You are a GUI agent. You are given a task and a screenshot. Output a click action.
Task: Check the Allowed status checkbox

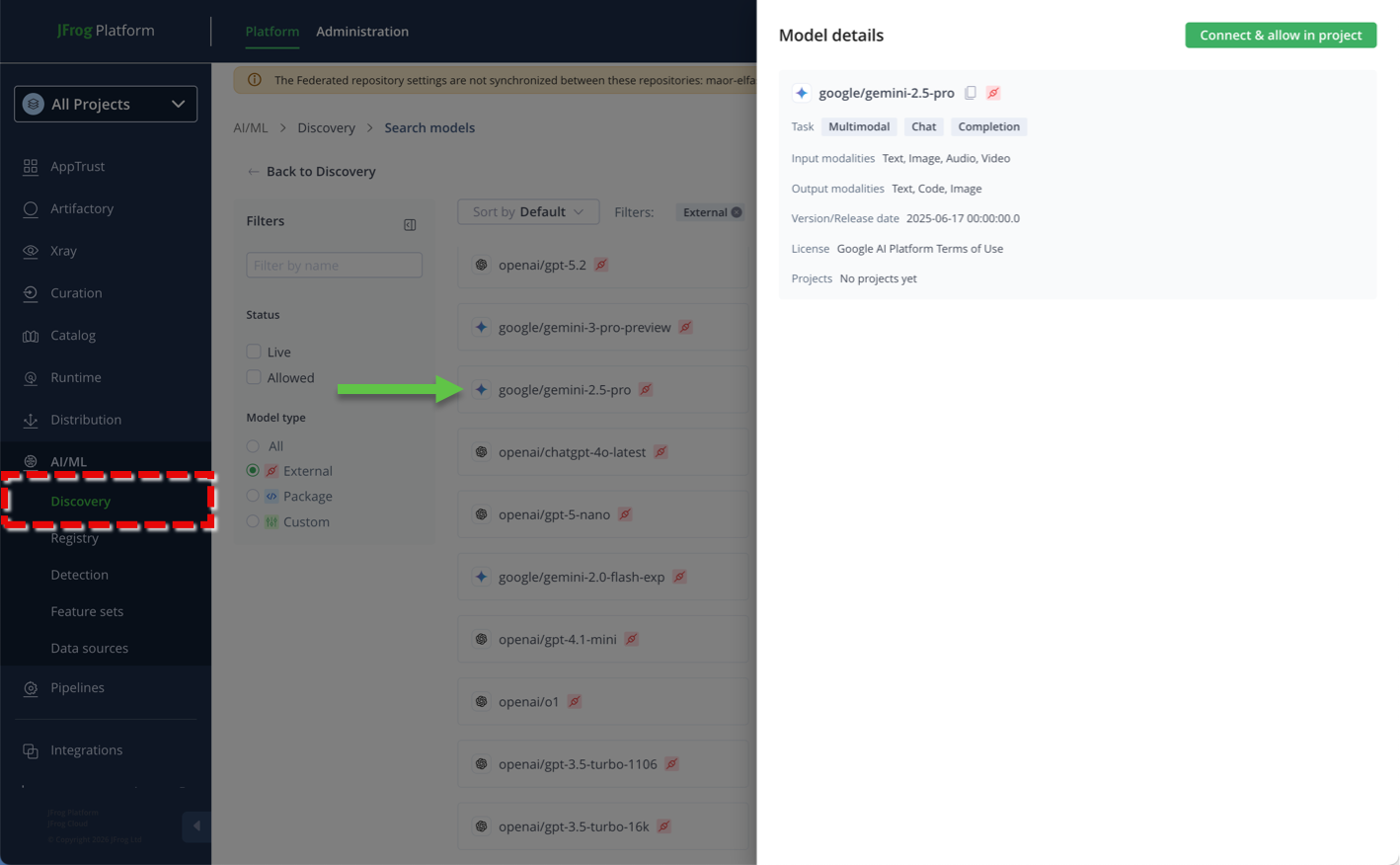(x=254, y=377)
